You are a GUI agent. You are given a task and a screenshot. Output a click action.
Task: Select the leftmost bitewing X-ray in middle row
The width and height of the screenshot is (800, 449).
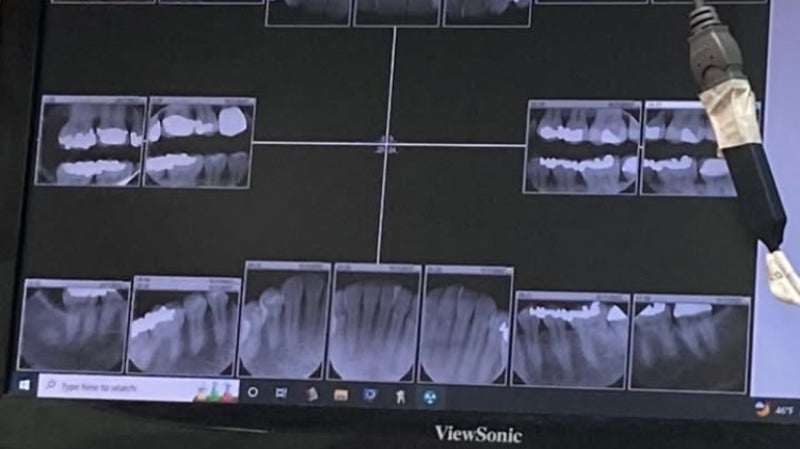coord(91,141)
